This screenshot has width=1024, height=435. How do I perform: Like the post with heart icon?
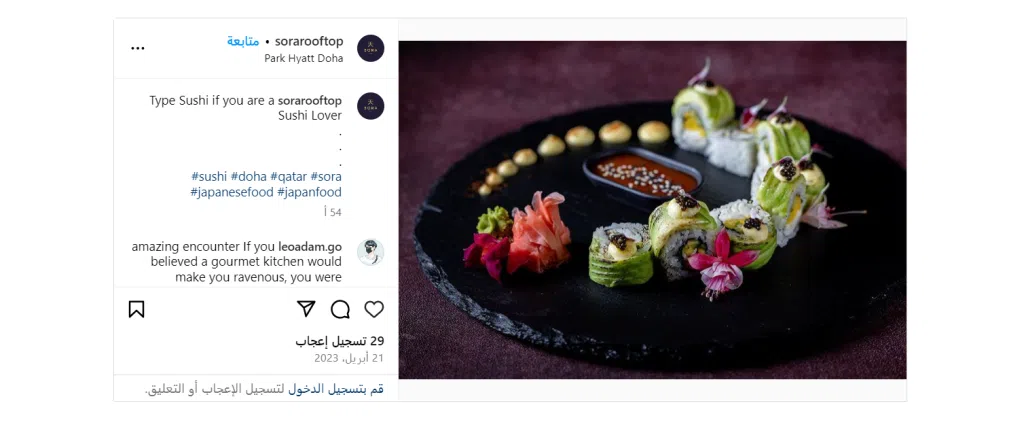click(x=374, y=309)
